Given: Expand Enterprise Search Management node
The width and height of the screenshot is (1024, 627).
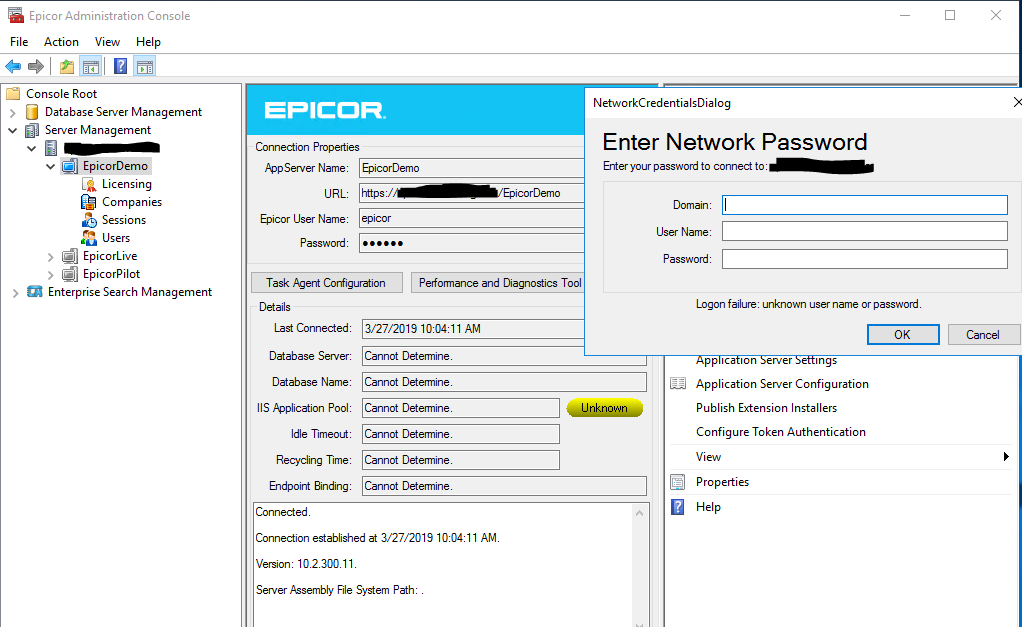Looking at the screenshot, I should tap(15, 293).
